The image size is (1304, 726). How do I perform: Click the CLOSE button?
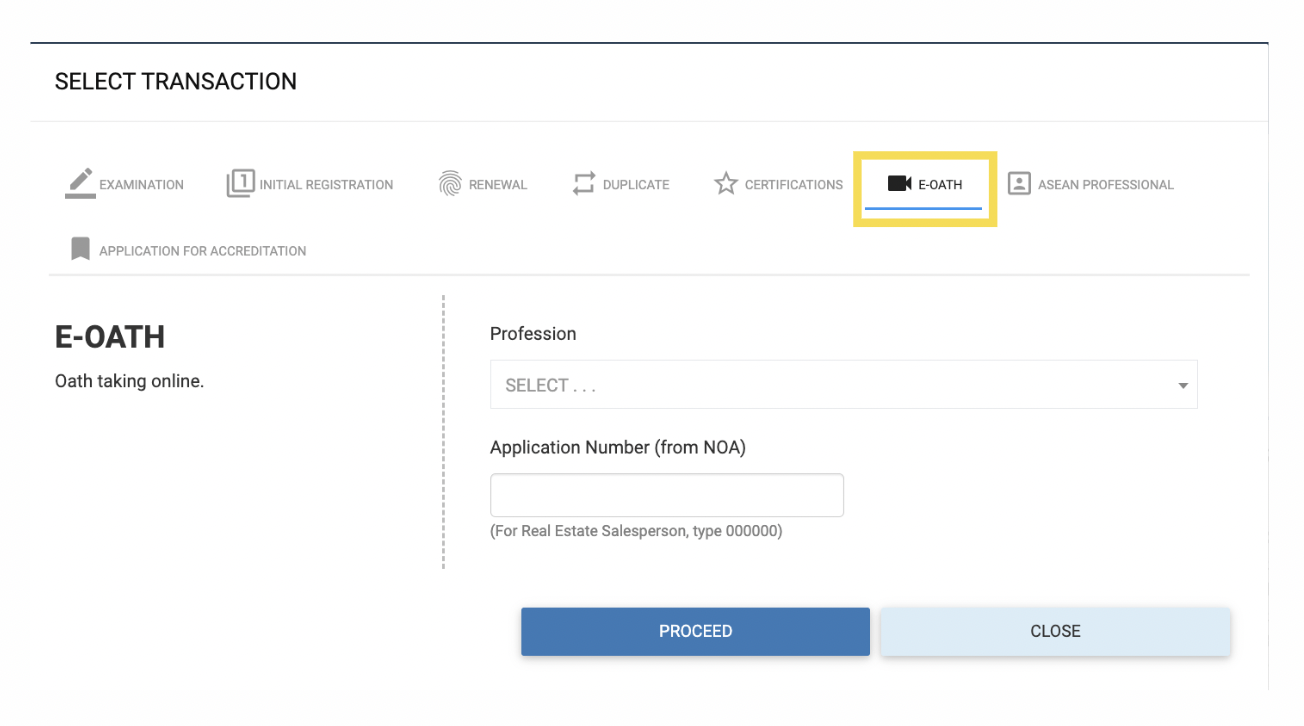1054,631
